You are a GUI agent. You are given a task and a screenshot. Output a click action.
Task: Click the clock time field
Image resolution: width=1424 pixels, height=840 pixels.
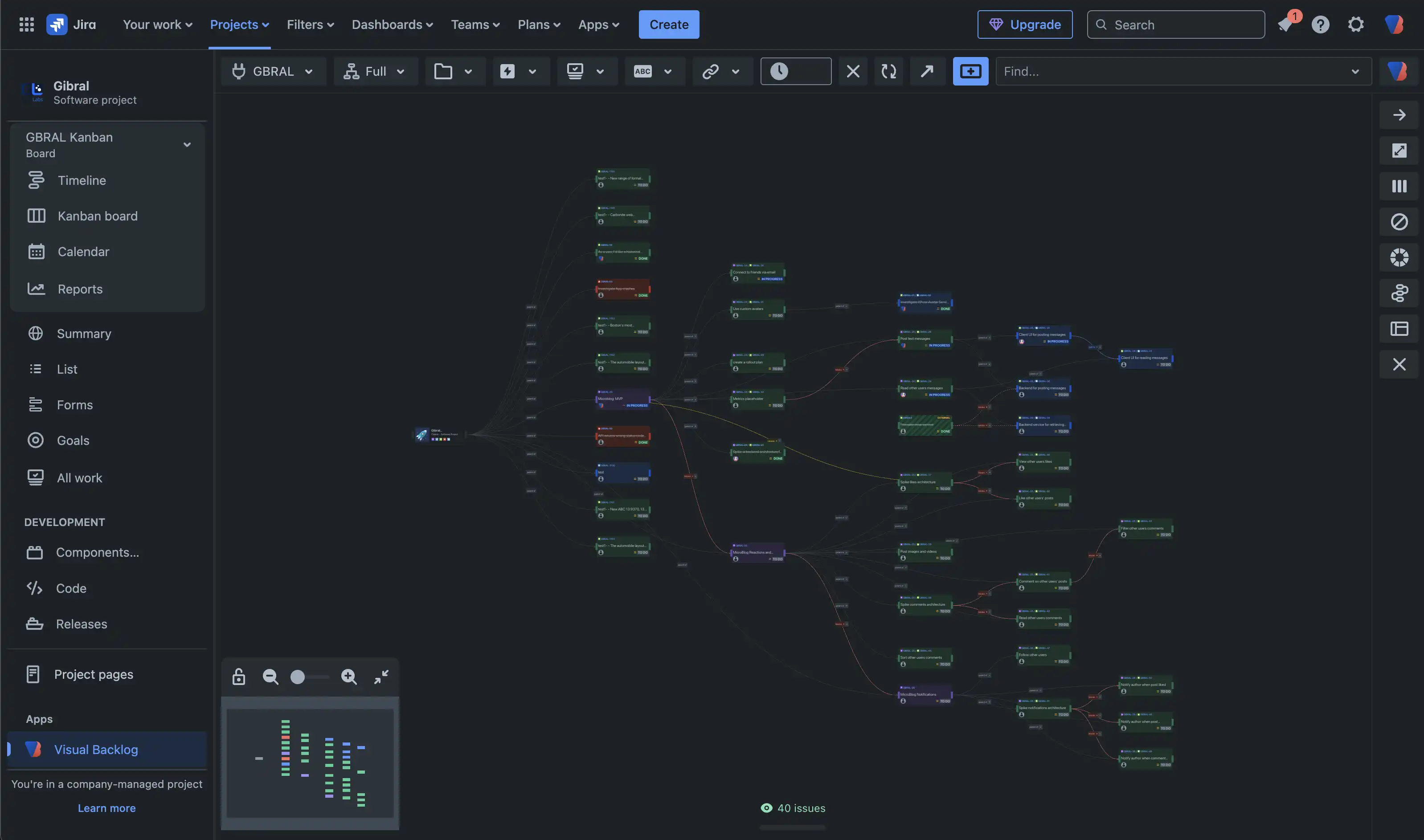[795, 71]
